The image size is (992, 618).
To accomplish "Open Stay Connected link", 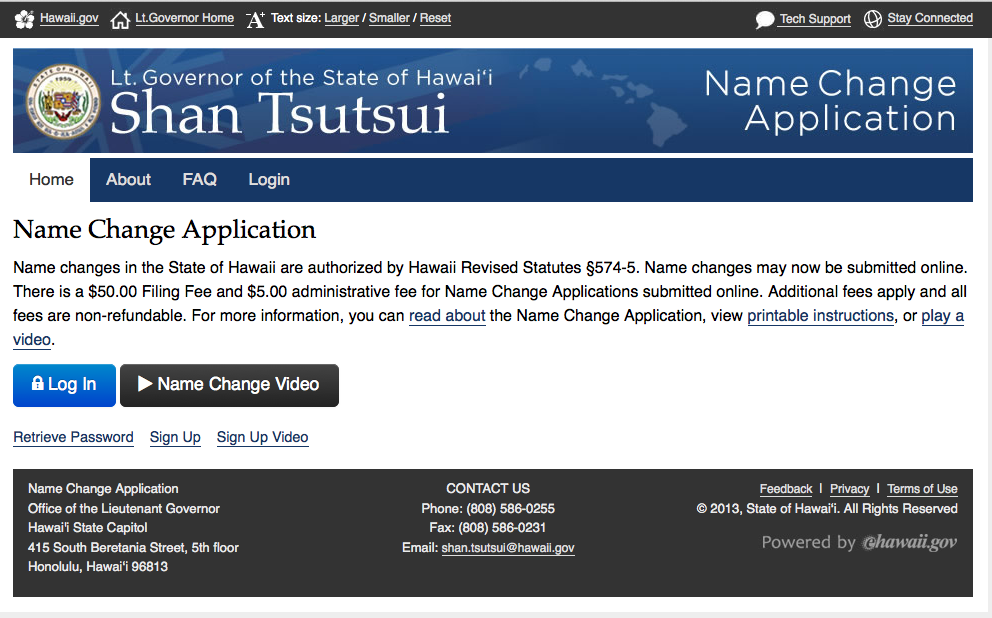I will pyautogui.click(x=930, y=18).
